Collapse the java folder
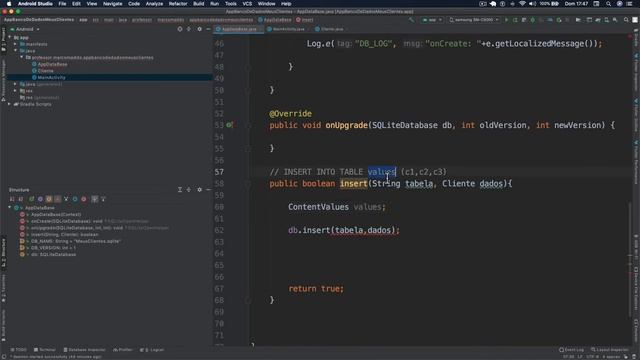This screenshot has width=640, height=360. click(16, 51)
